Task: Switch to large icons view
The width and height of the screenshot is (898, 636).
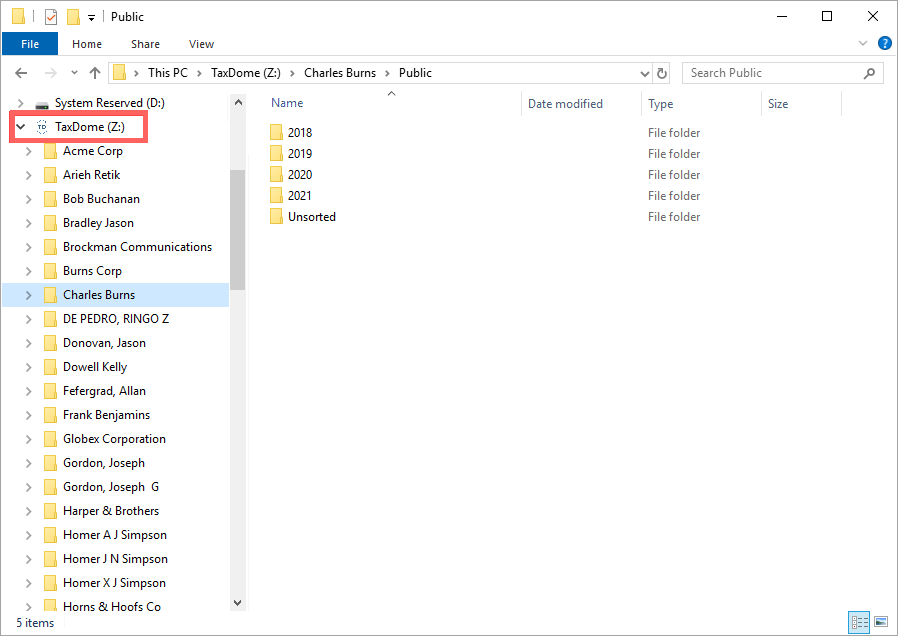Action: pos(880,621)
